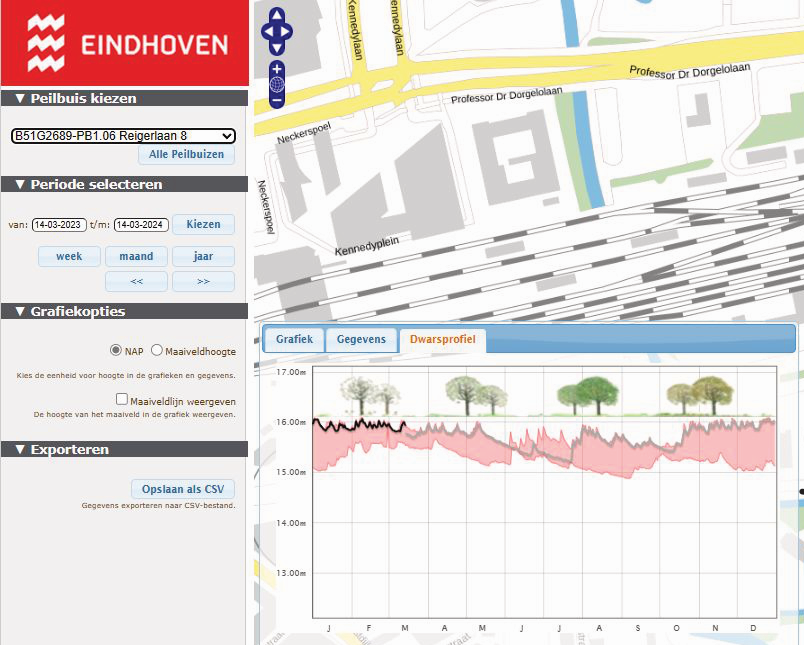Choose the week period button

tap(69, 256)
